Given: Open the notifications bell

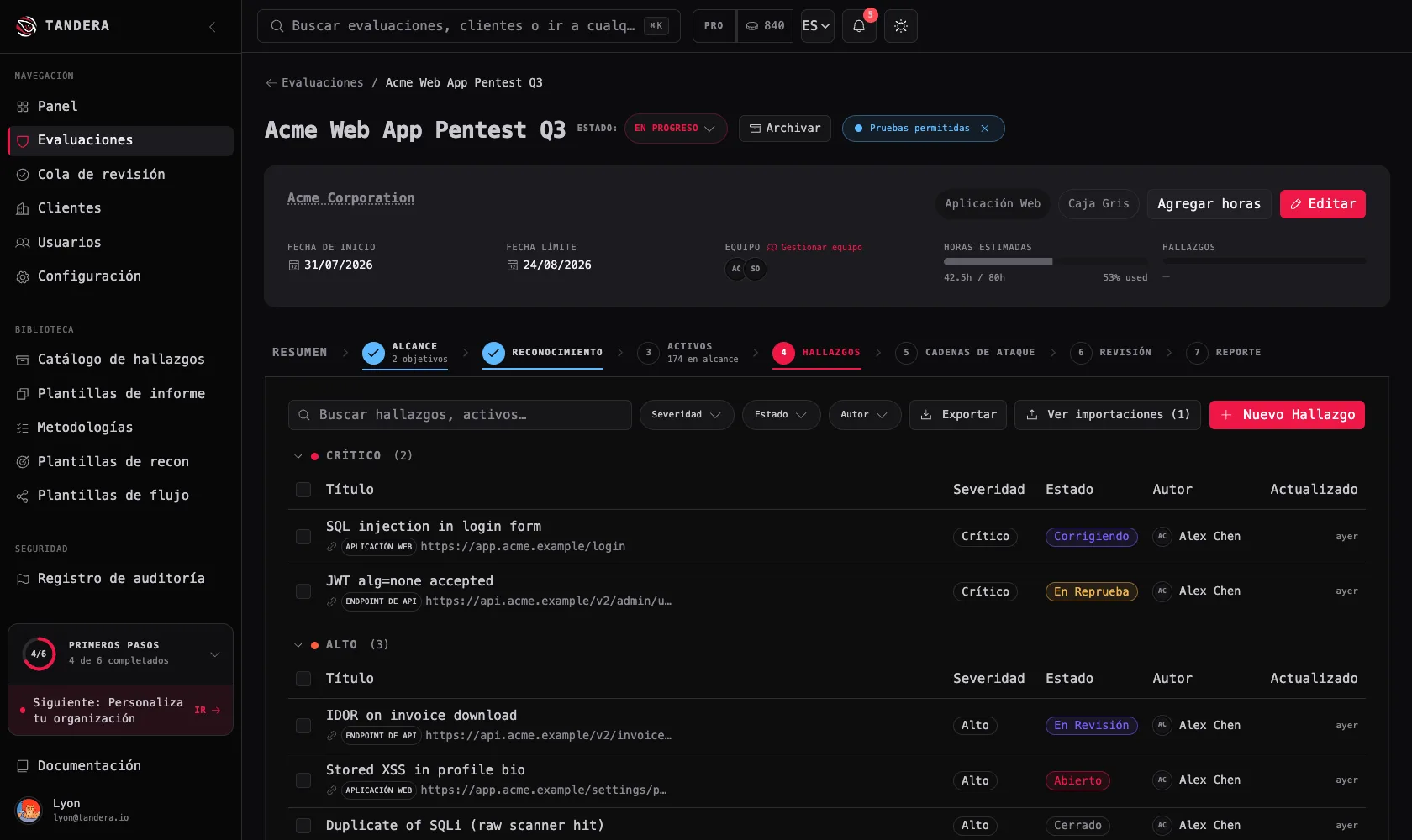Looking at the screenshot, I should 859,26.
